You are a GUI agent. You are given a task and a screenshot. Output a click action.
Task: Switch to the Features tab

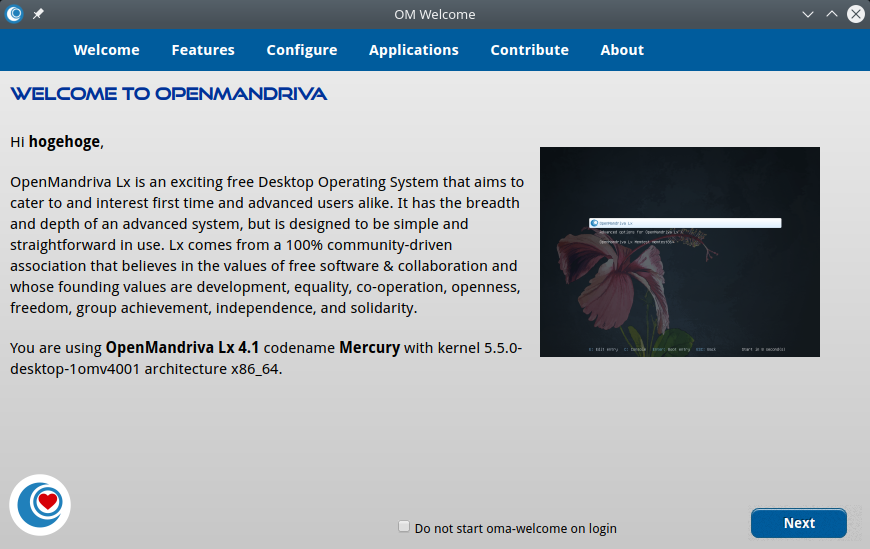(x=203, y=50)
